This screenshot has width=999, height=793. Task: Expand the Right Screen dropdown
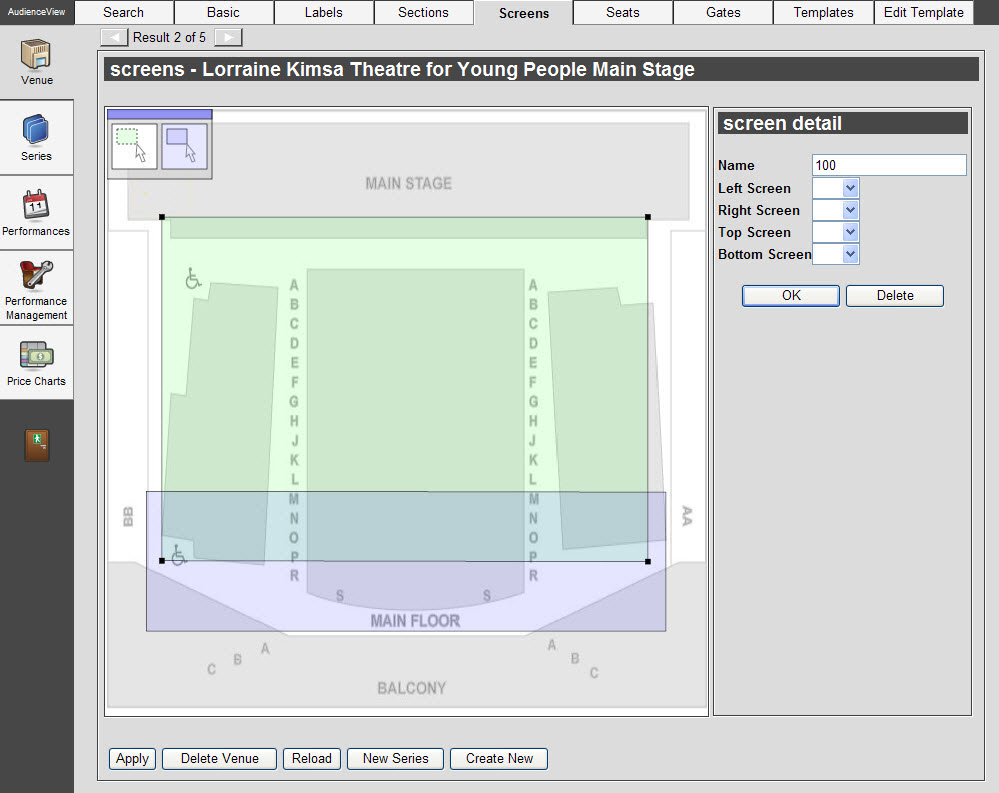click(851, 210)
